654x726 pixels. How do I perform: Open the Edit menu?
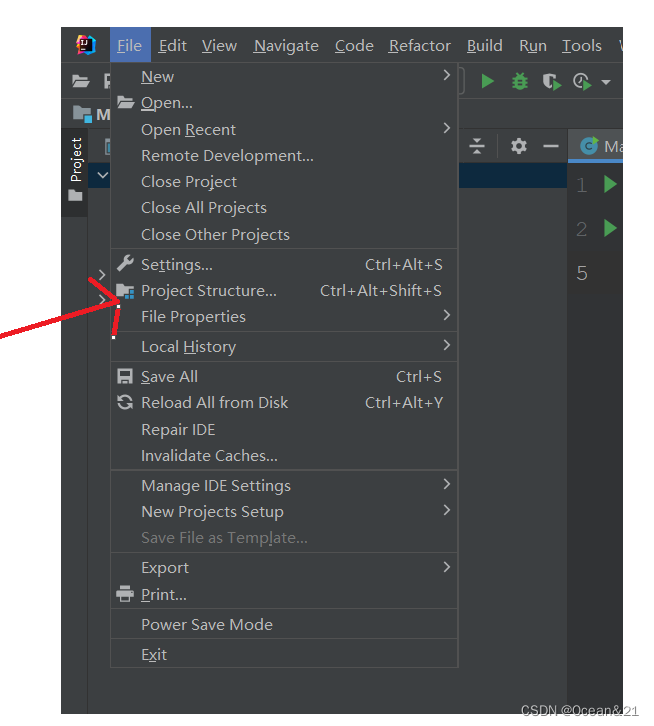click(172, 45)
